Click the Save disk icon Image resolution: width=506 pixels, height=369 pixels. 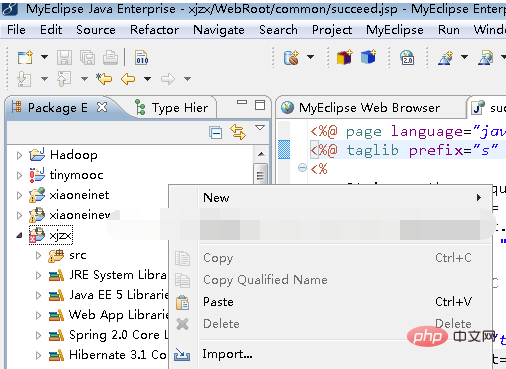pyautogui.click(x=64, y=57)
